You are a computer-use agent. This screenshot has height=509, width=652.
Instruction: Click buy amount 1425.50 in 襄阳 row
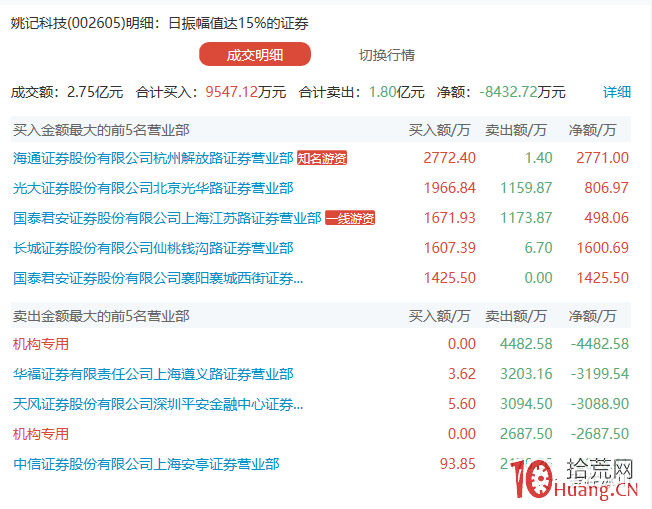[x=449, y=278]
